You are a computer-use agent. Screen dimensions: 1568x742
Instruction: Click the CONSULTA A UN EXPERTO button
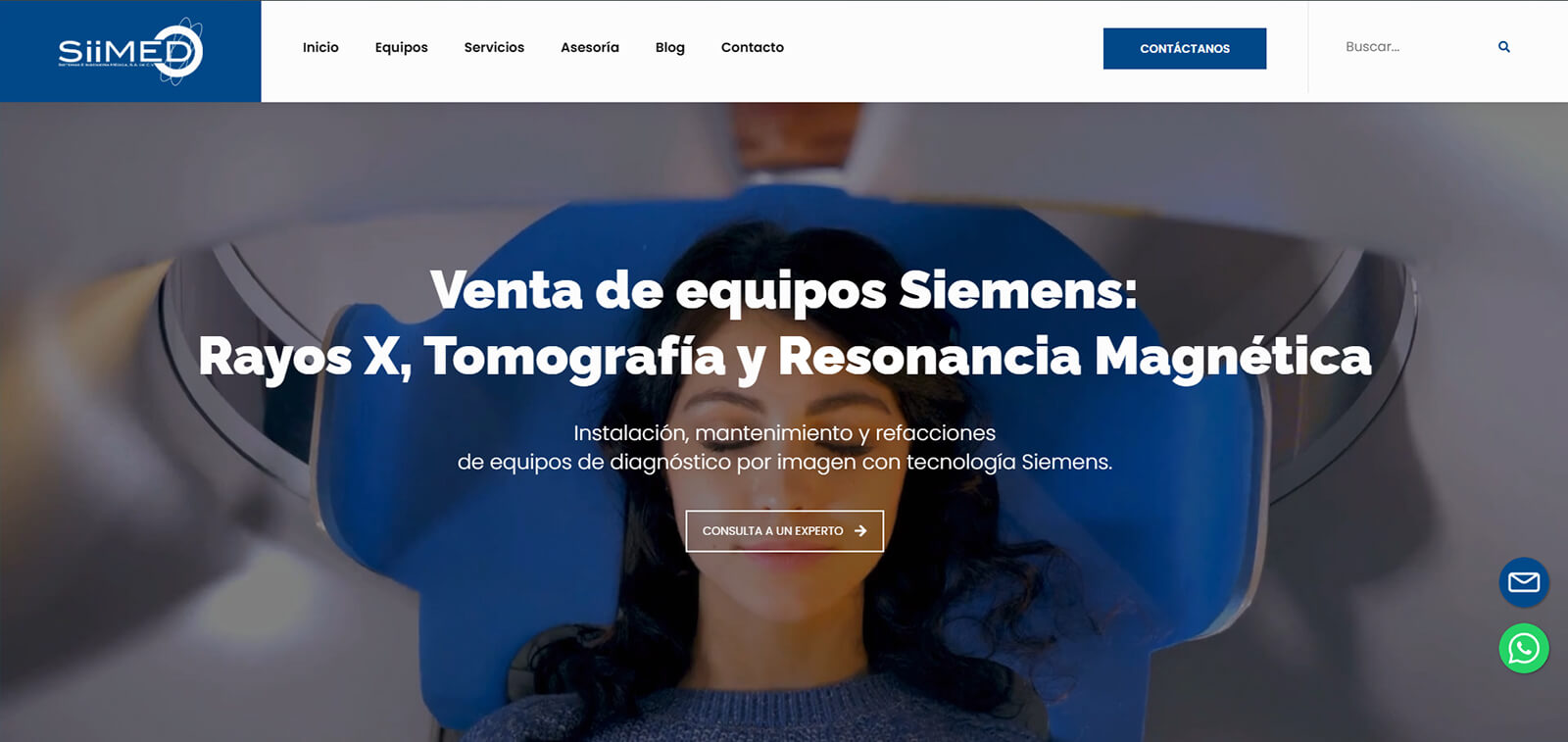tap(785, 531)
